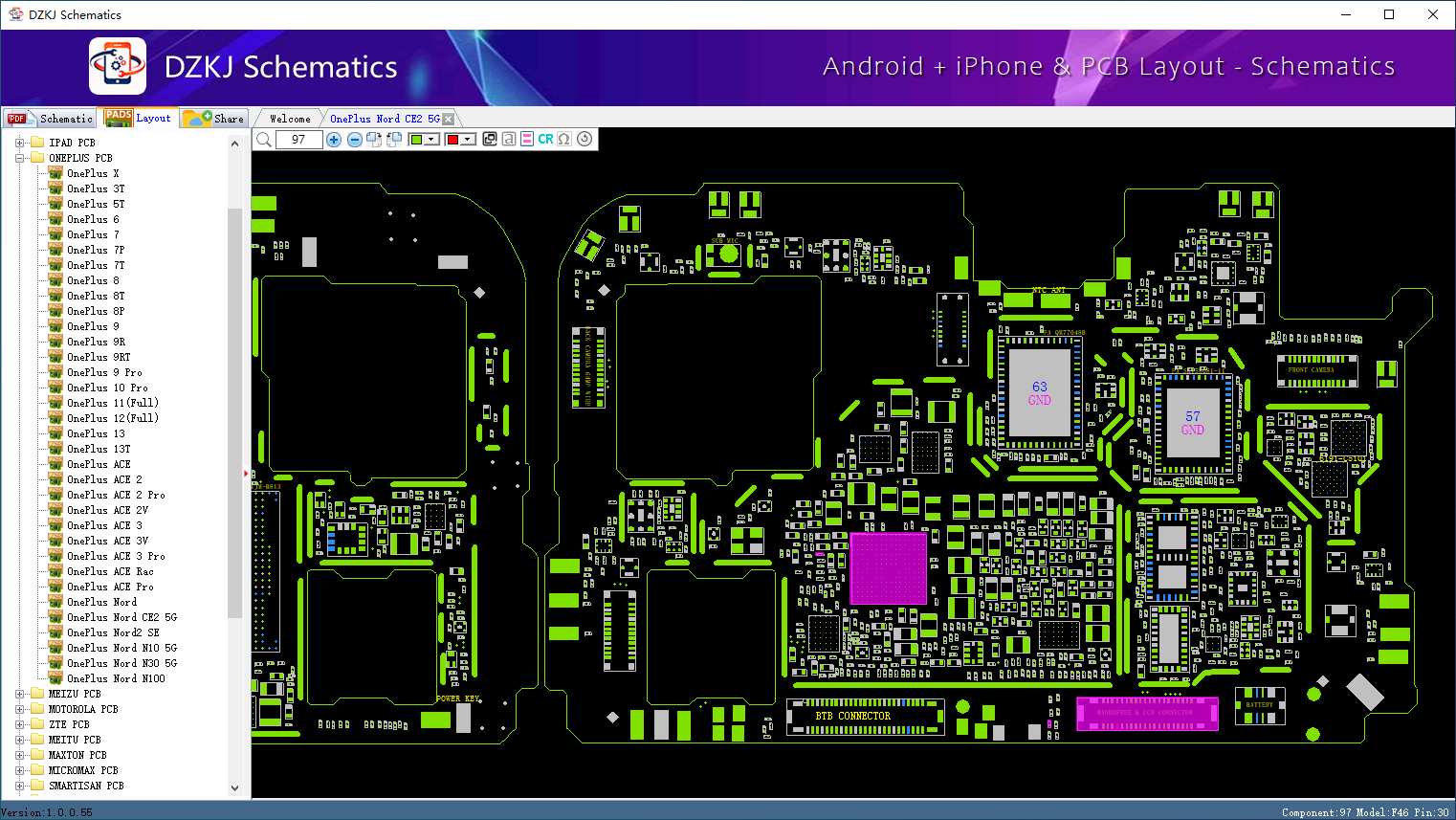Switch to the Share tab
1456x820 pixels.
(214, 119)
